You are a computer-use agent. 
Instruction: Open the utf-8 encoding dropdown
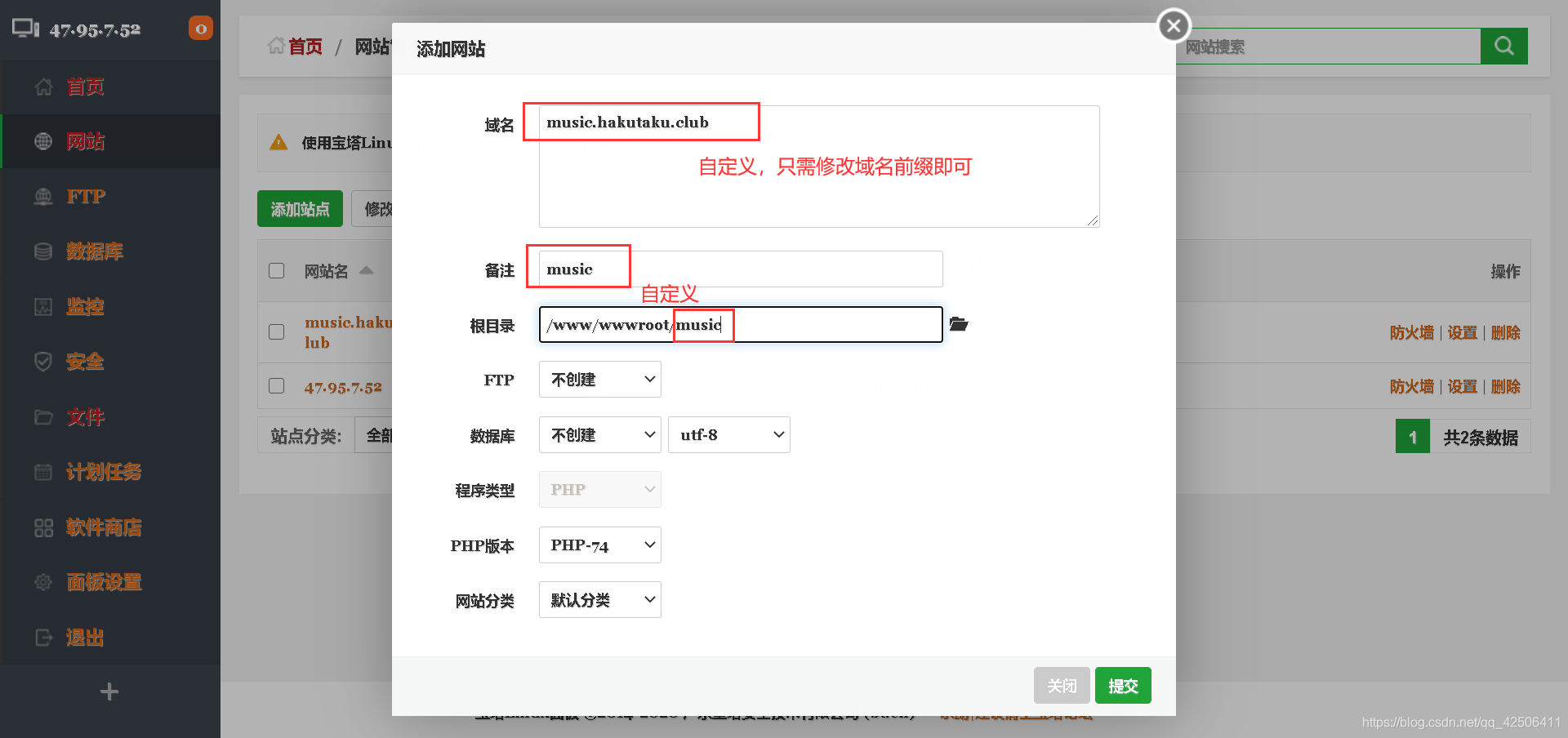[x=729, y=435]
